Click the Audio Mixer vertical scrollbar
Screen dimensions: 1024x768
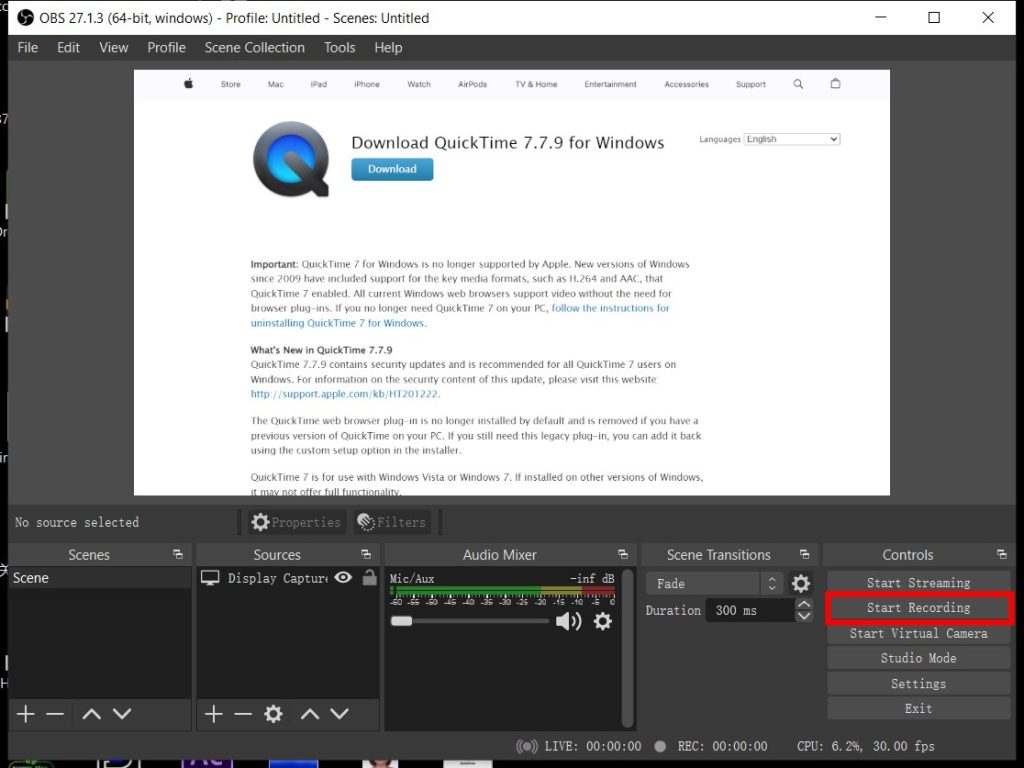pos(628,647)
